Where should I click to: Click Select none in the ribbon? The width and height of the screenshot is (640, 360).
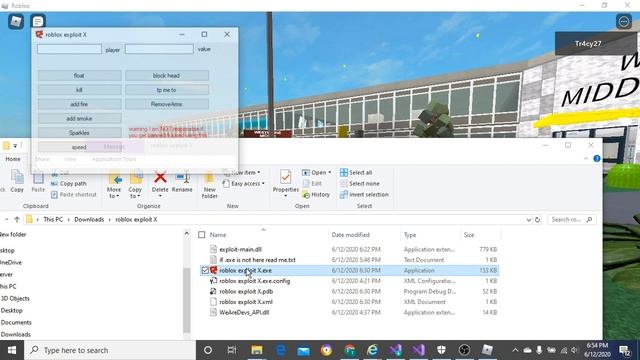[360, 184]
